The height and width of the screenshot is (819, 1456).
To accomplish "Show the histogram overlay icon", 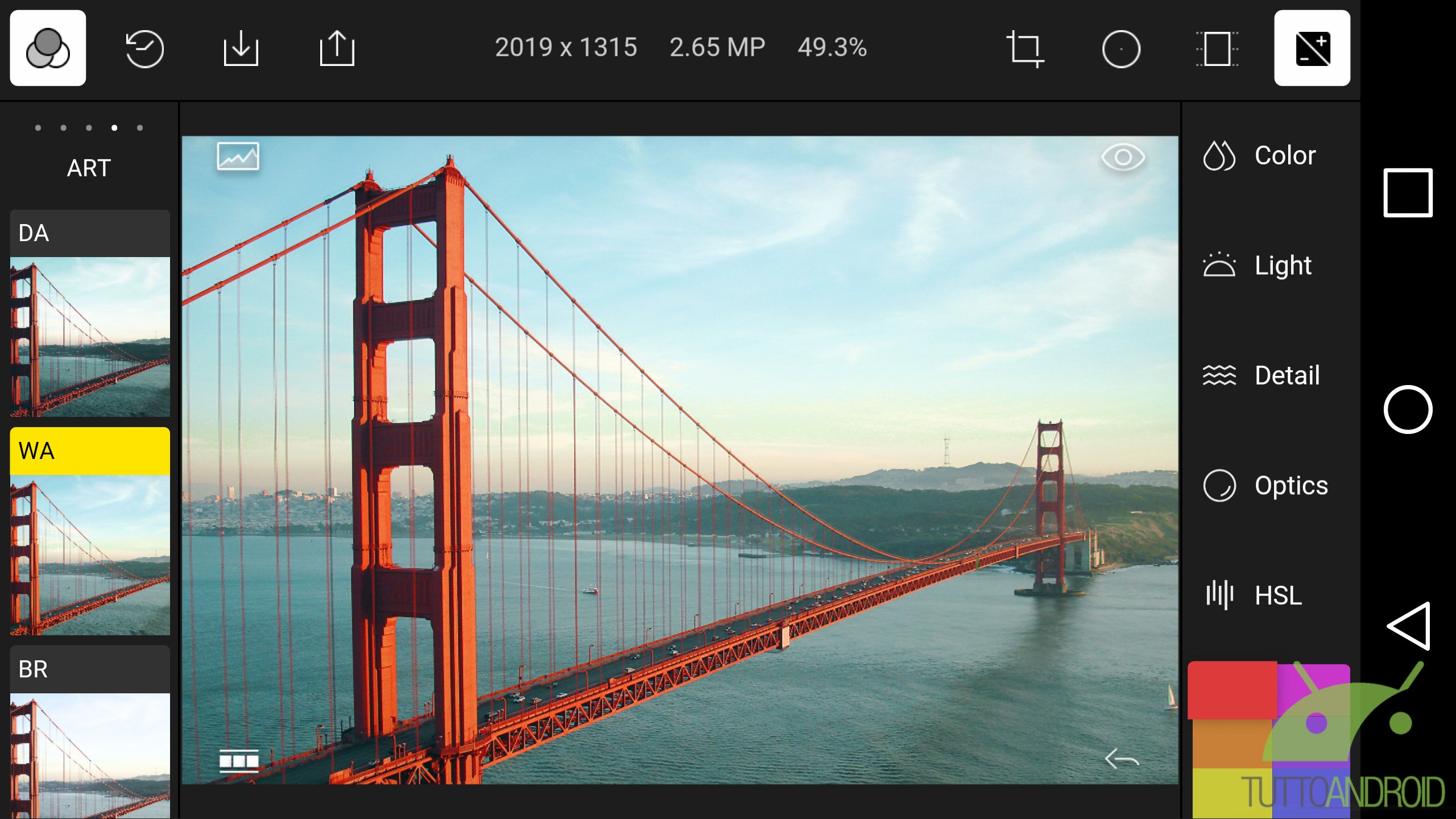I will pyautogui.click(x=238, y=156).
